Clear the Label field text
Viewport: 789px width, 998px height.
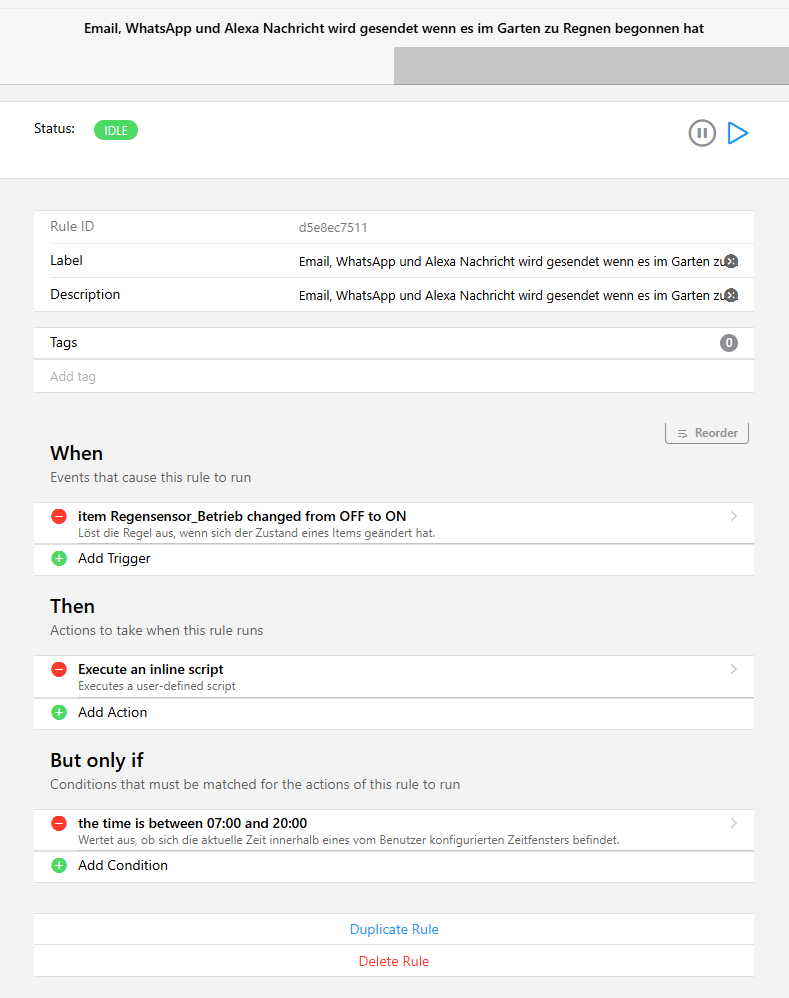click(x=731, y=261)
